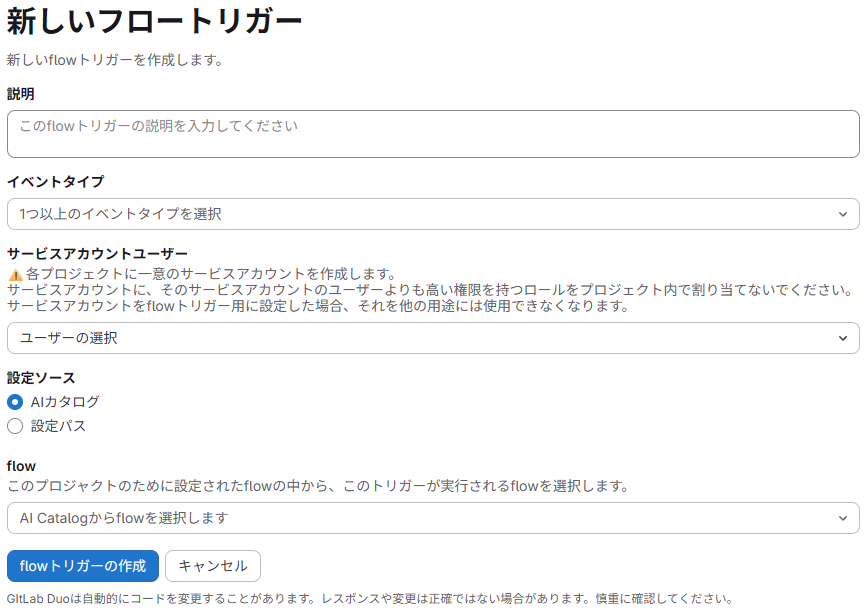Select the 設定パス radio option
This screenshot has height=614, width=867.
click(15, 426)
